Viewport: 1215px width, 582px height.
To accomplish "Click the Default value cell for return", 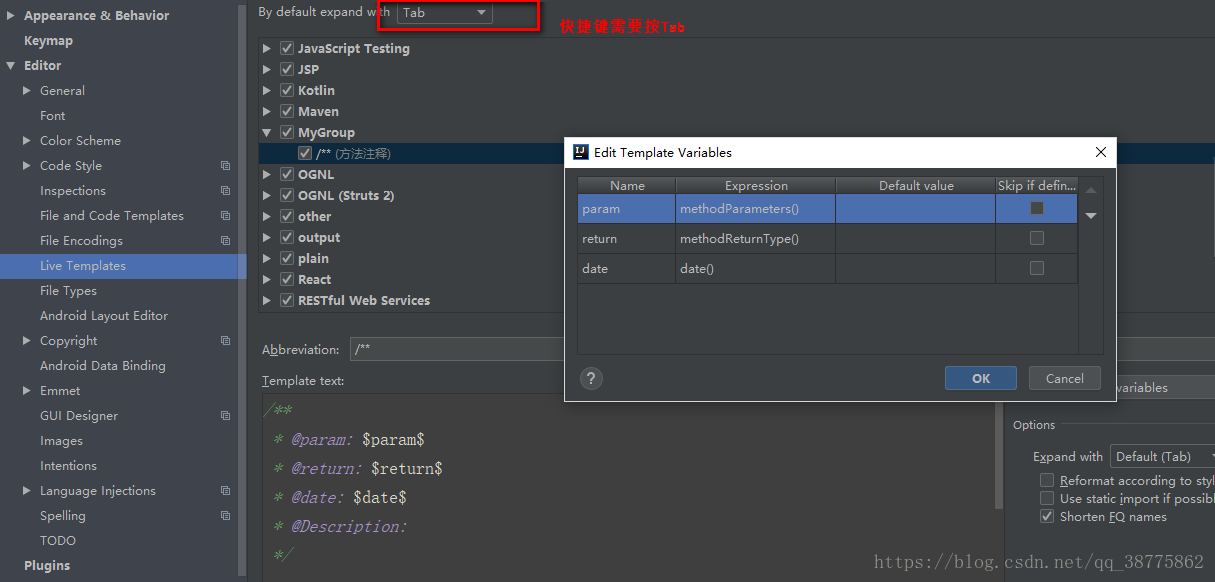I will point(916,238).
